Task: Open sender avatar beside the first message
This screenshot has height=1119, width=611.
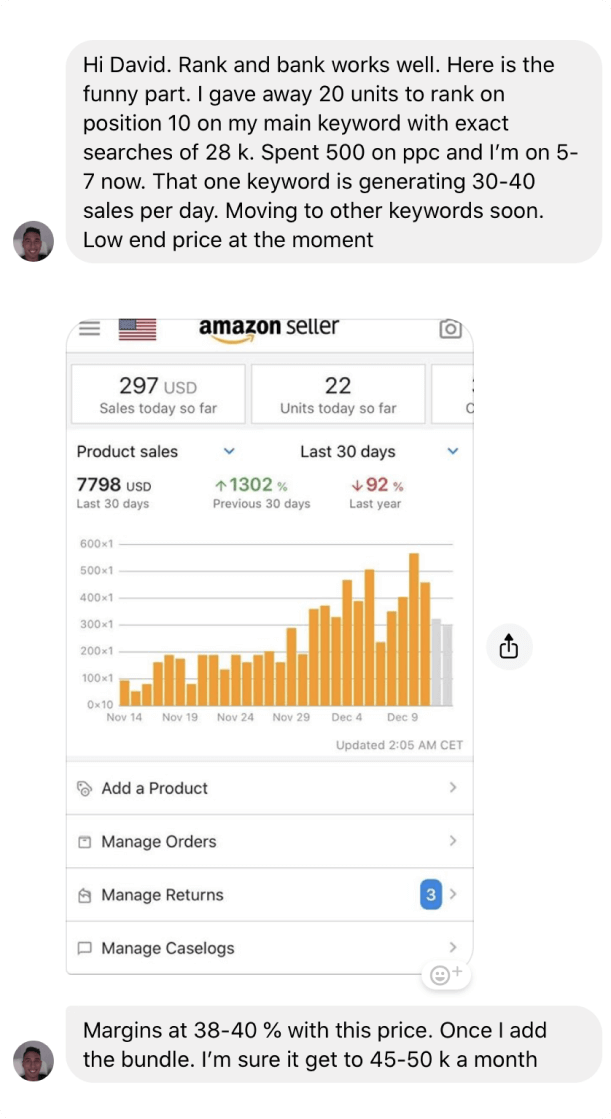Action: [33, 241]
